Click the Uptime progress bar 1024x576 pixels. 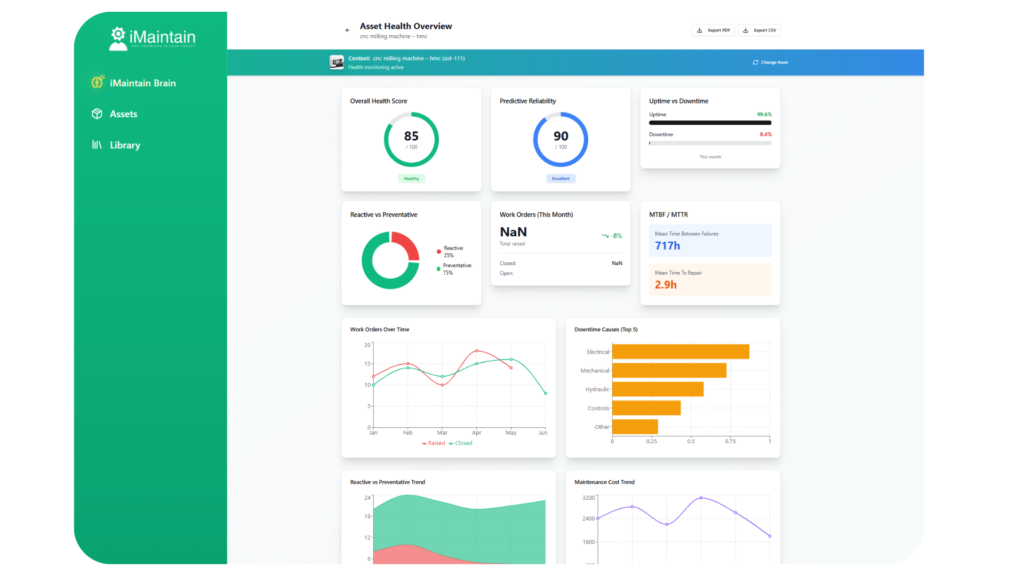710,123
